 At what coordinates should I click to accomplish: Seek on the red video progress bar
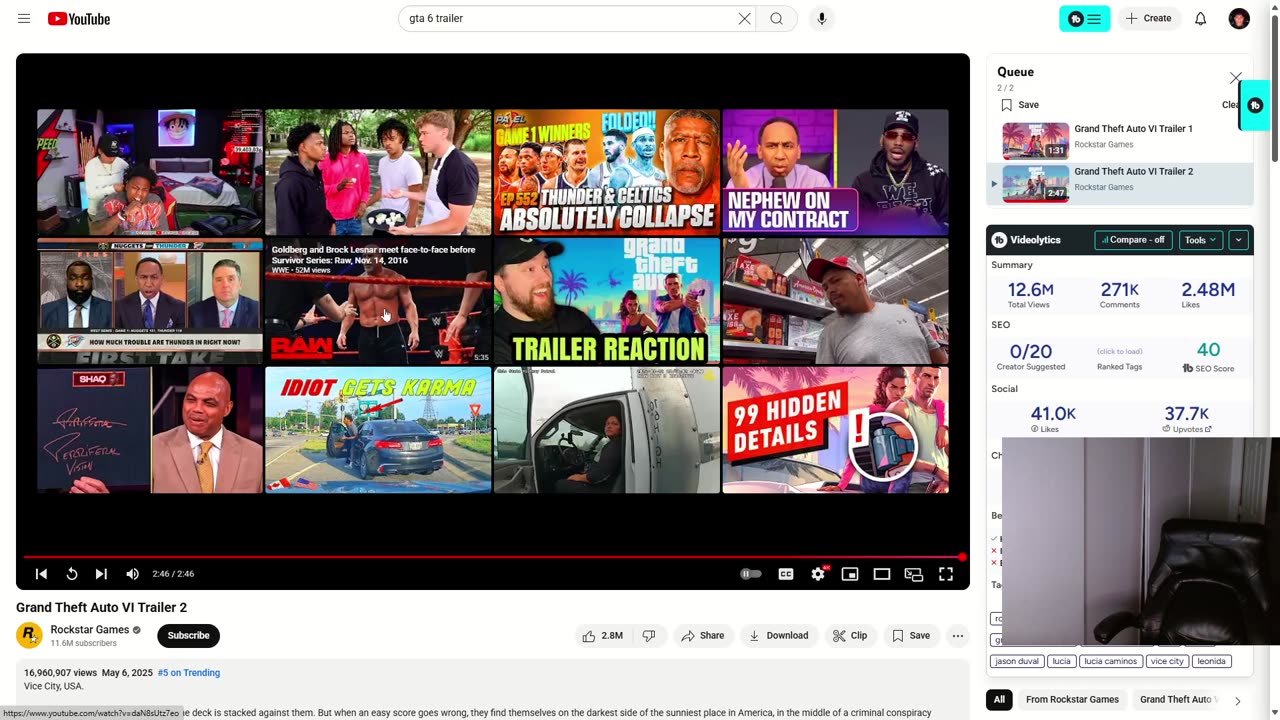point(493,557)
